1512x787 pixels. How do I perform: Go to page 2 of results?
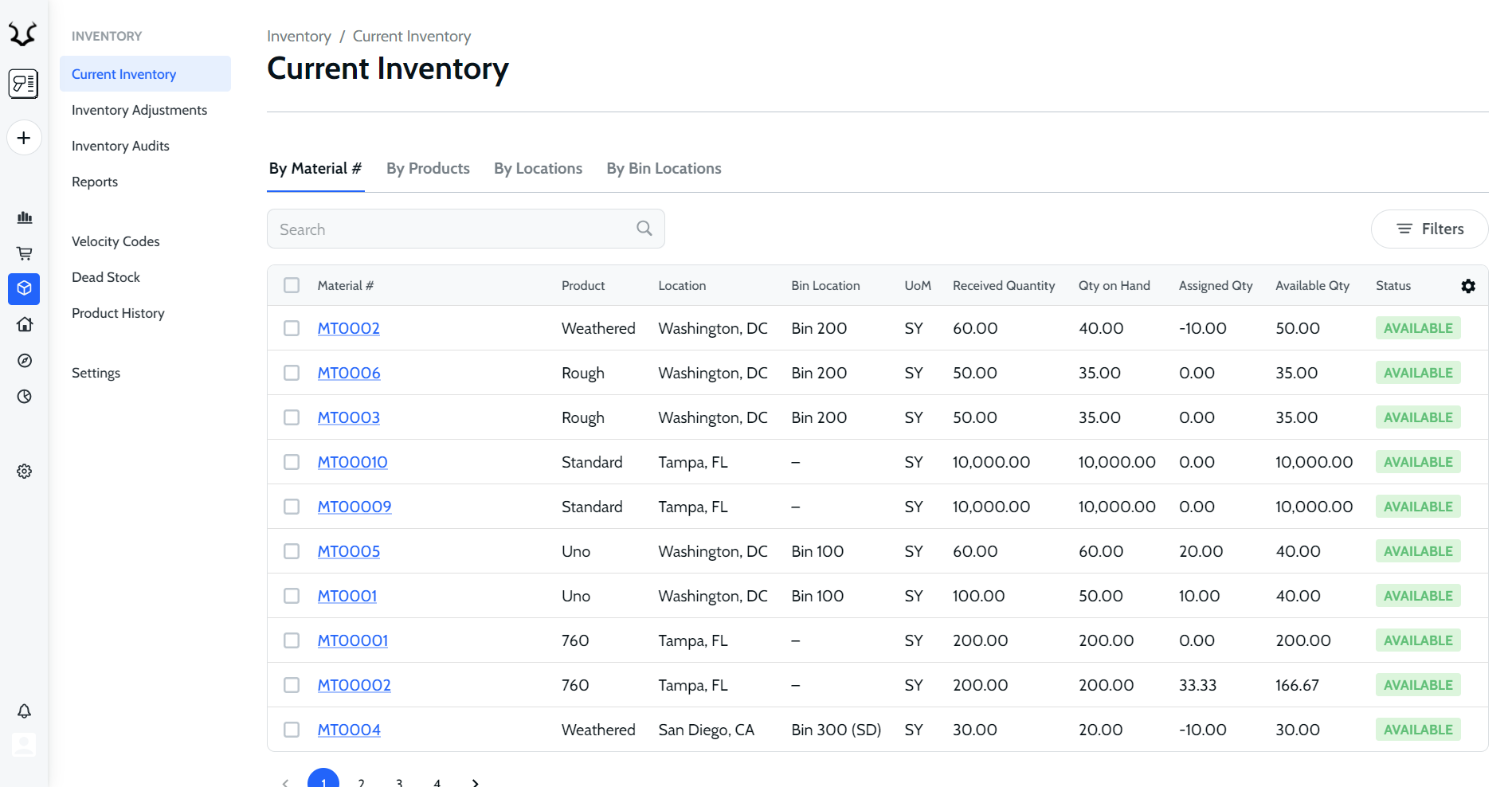coord(362,782)
